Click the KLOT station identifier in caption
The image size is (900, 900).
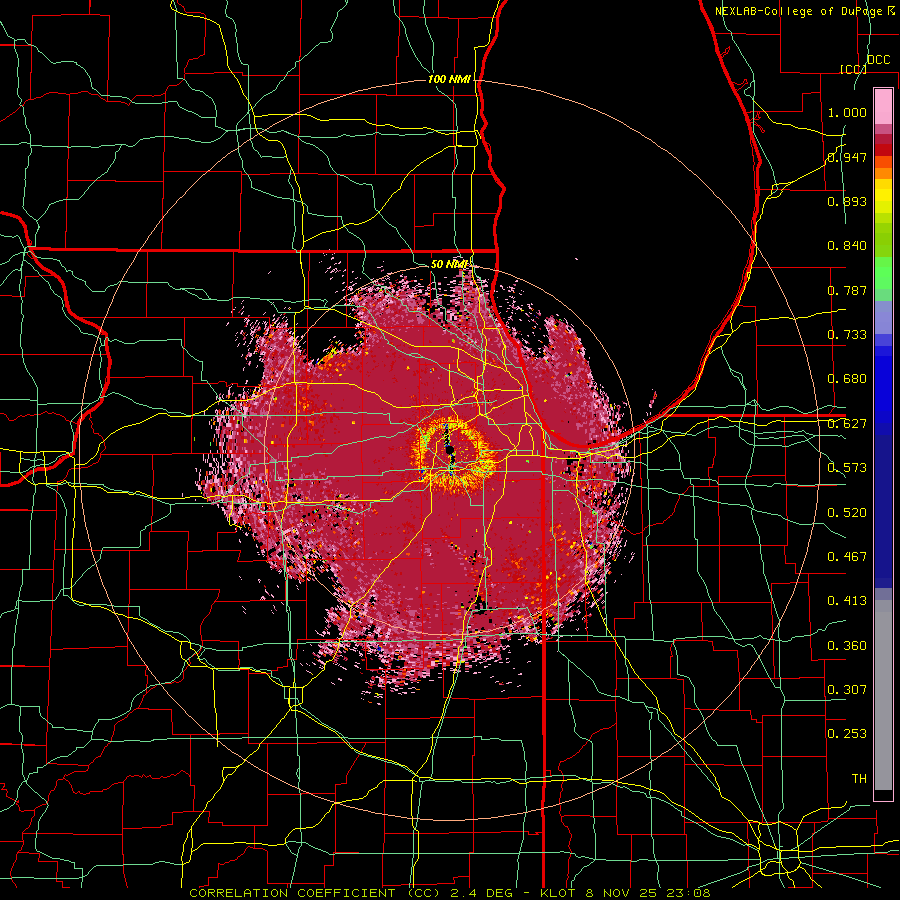point(557,893)
